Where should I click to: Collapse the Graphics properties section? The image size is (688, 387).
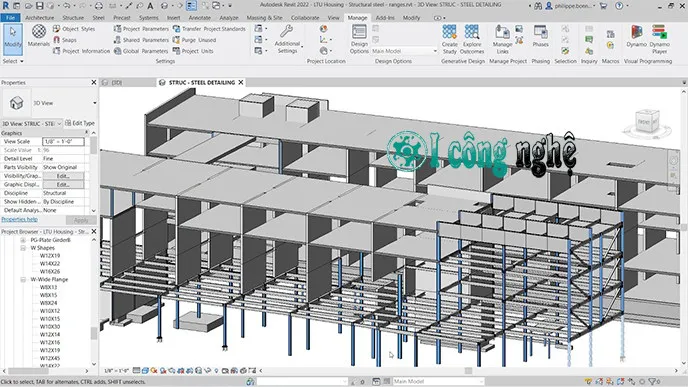(86, 133)
